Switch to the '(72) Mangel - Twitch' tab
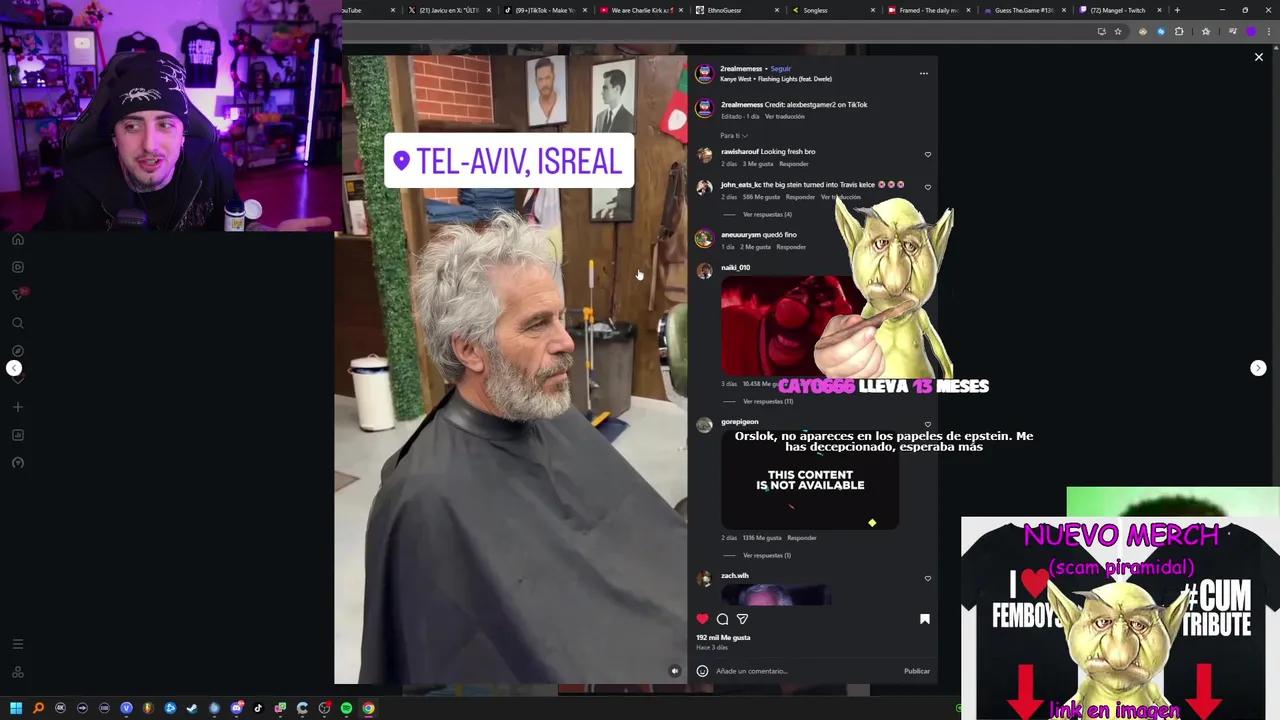This screenshot has width=1280, height=720. pyautogui.click(x=1119, y=10)
